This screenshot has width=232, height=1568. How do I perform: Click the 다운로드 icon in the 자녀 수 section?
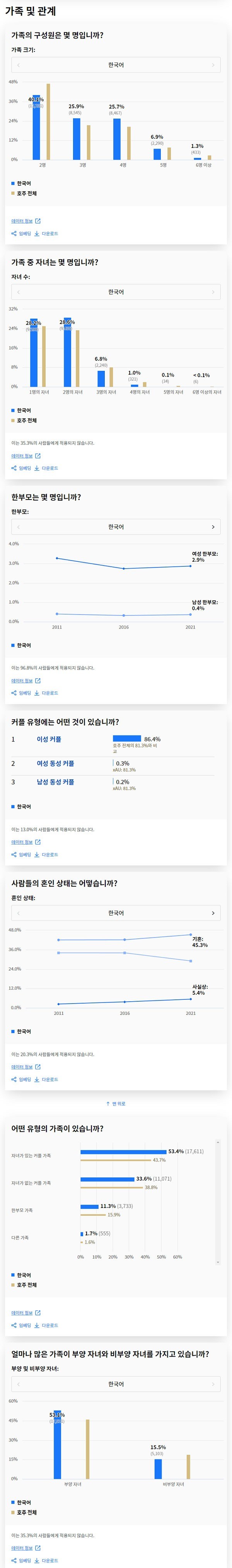click(37, 468)
